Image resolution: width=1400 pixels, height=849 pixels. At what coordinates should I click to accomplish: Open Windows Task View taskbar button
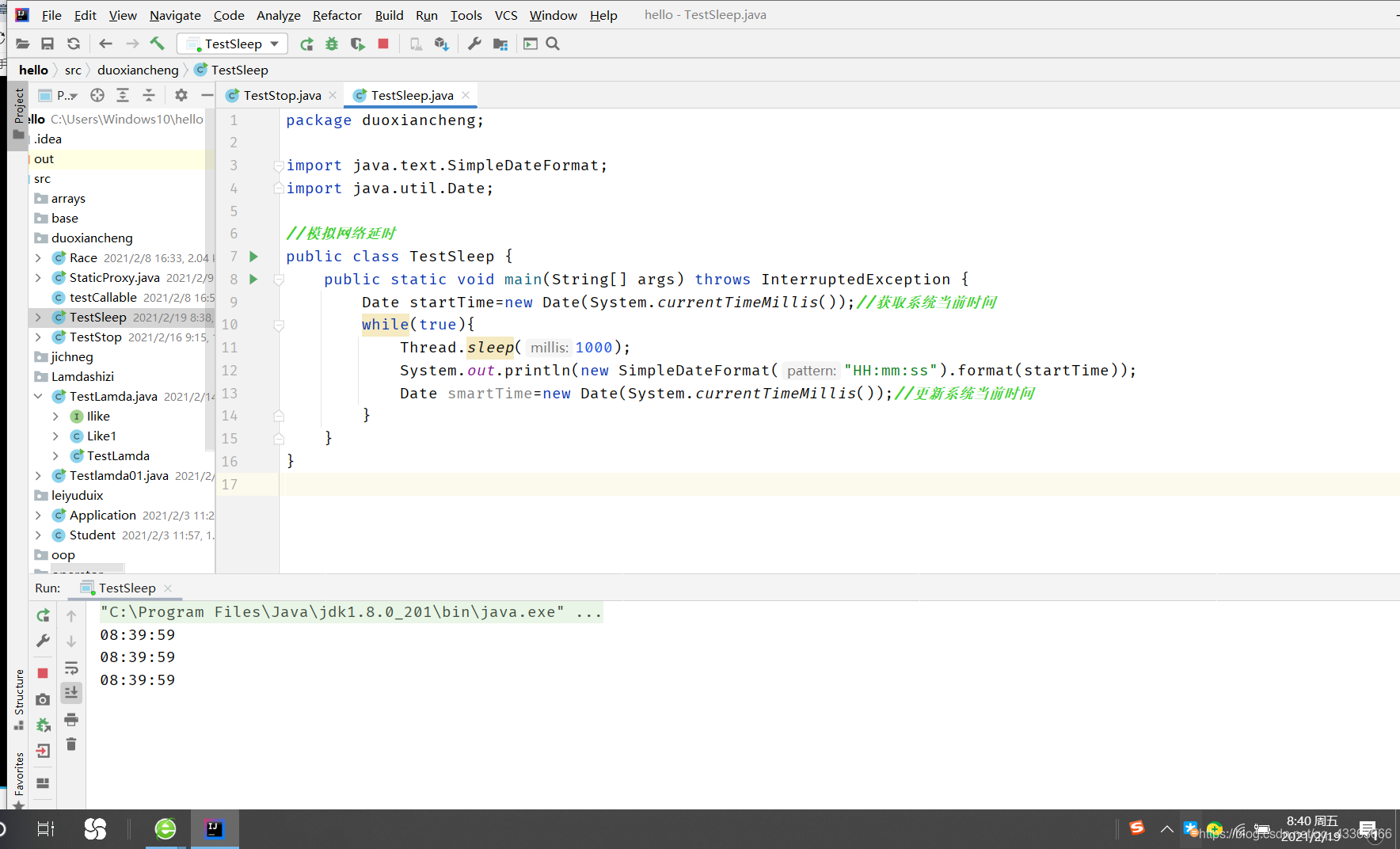click(x=46, y=829)
